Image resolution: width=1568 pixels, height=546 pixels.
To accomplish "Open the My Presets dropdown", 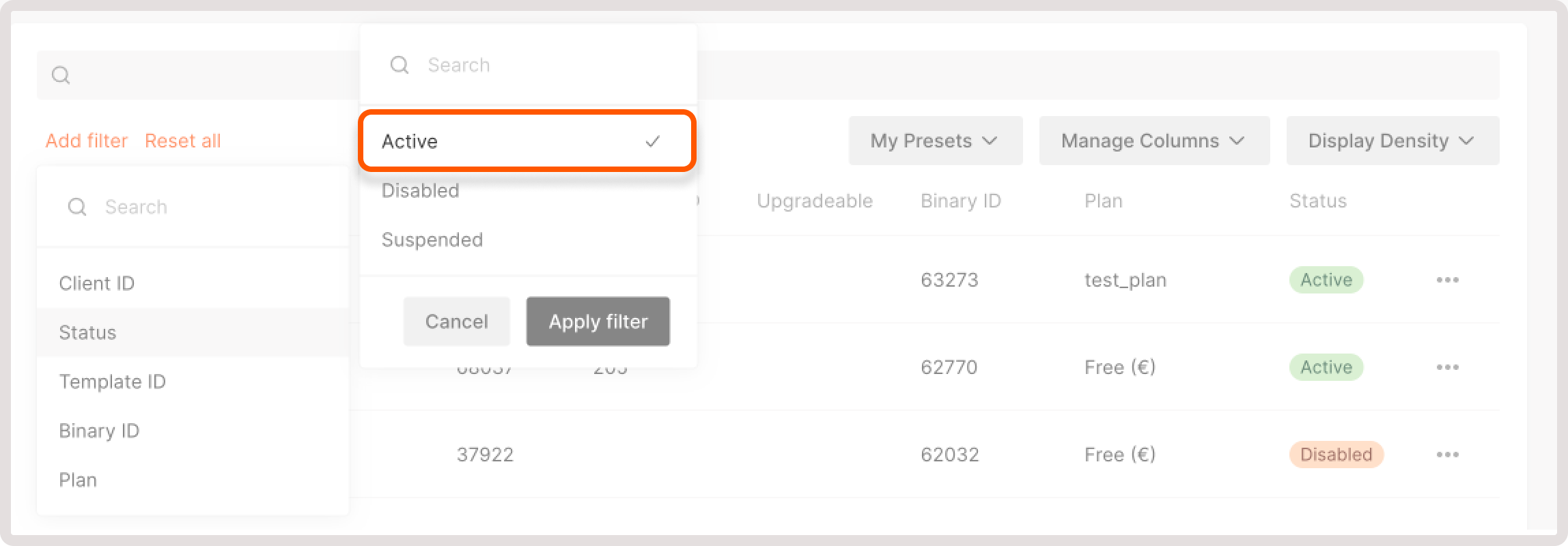I will [935, 141].
